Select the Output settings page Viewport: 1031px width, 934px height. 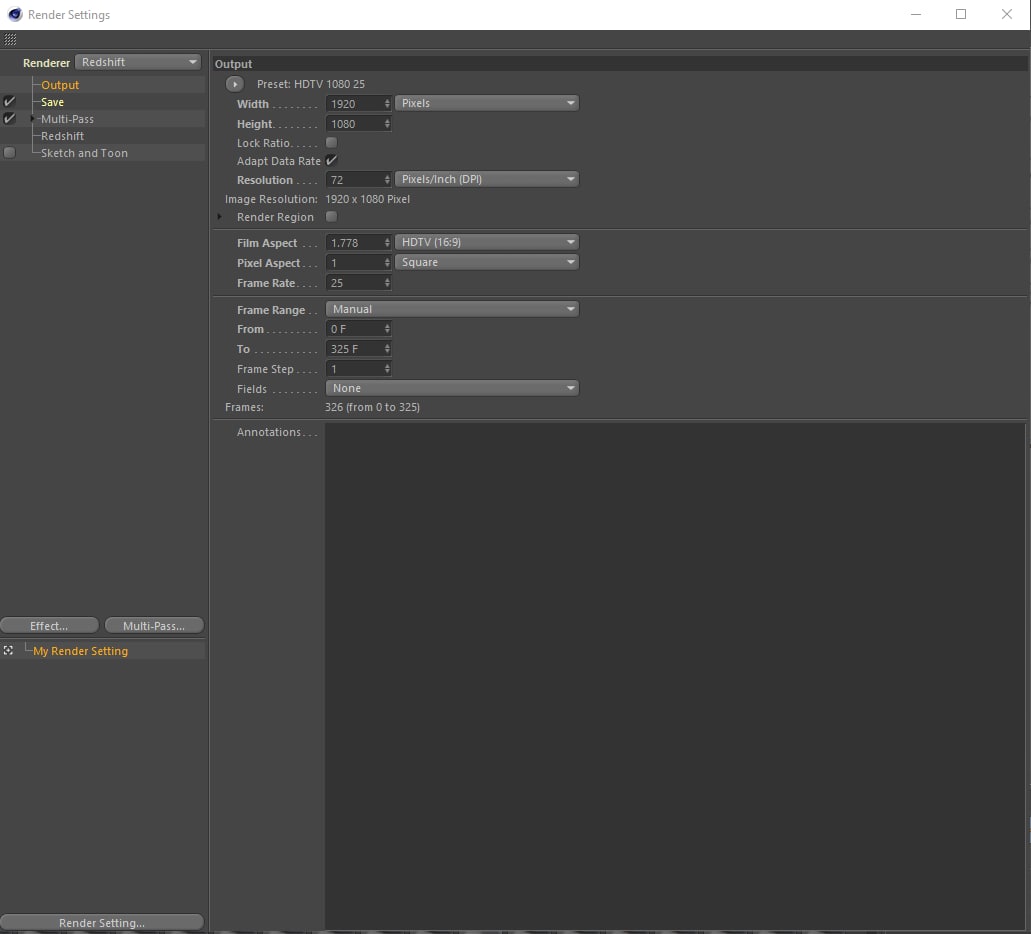pos(60,85)
